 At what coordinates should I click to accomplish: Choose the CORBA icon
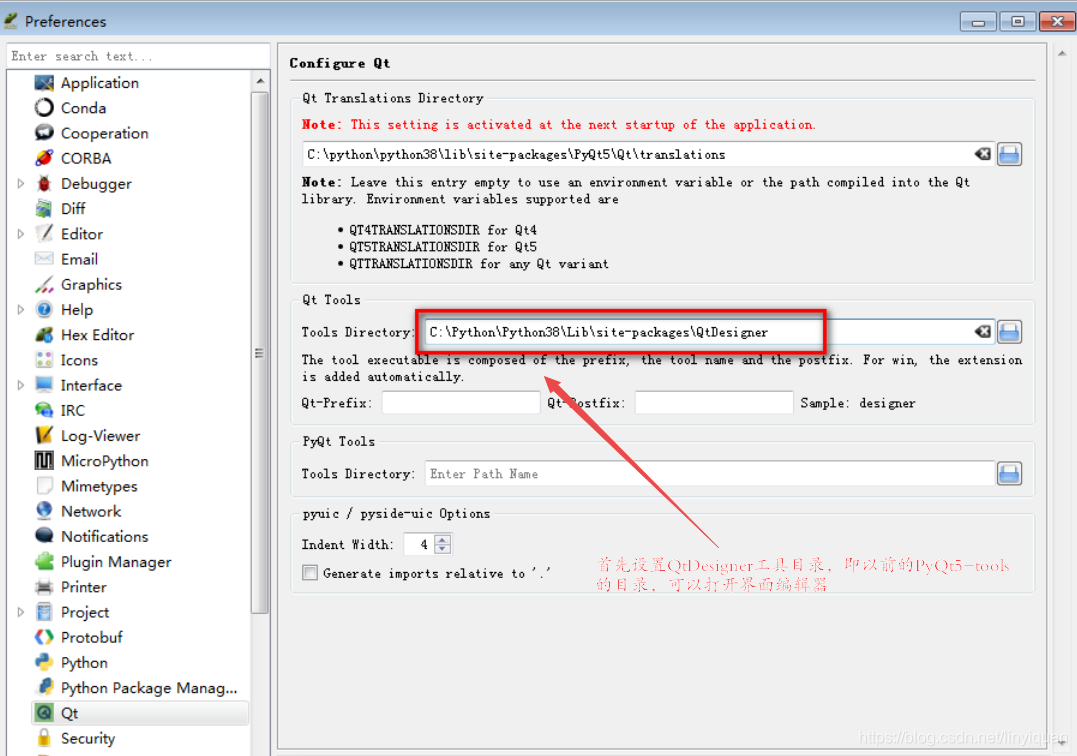[44, 159]
